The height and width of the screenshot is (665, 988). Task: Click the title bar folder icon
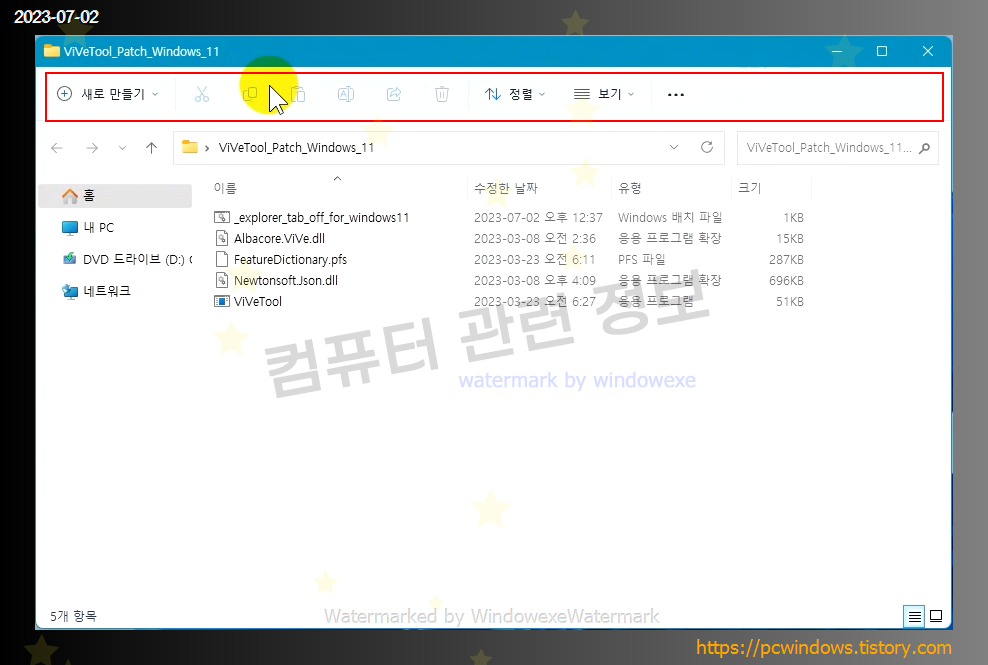pyautogui.click(x=52, y=51)
